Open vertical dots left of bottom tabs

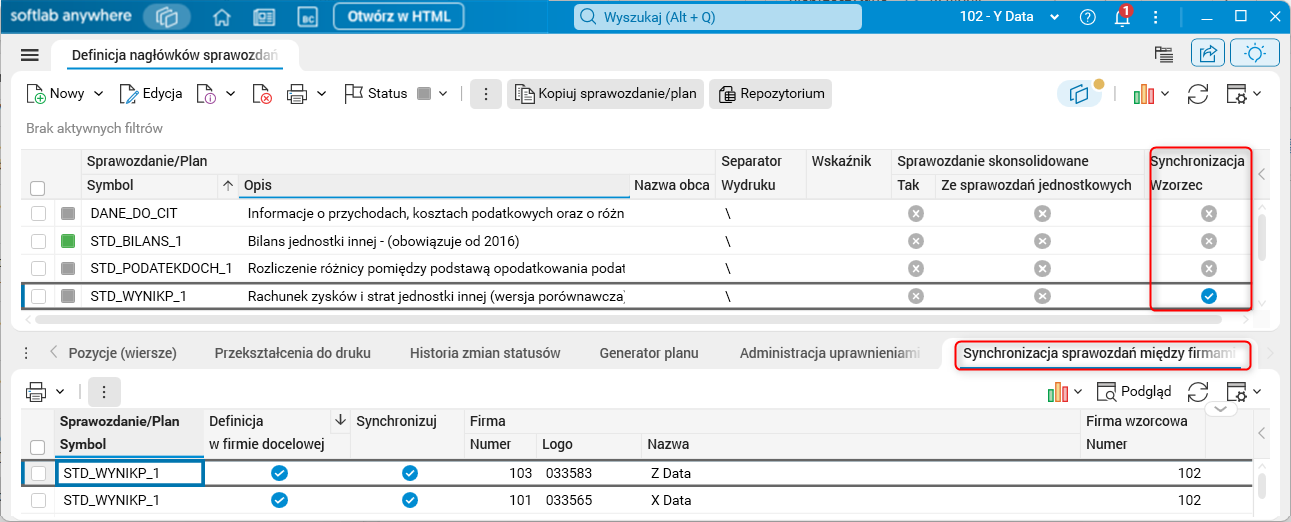point(27,353)
